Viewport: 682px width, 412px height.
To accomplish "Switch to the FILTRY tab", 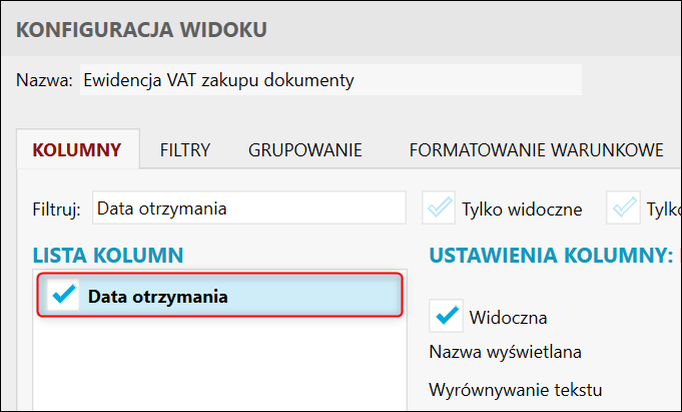I will (185, 151).
